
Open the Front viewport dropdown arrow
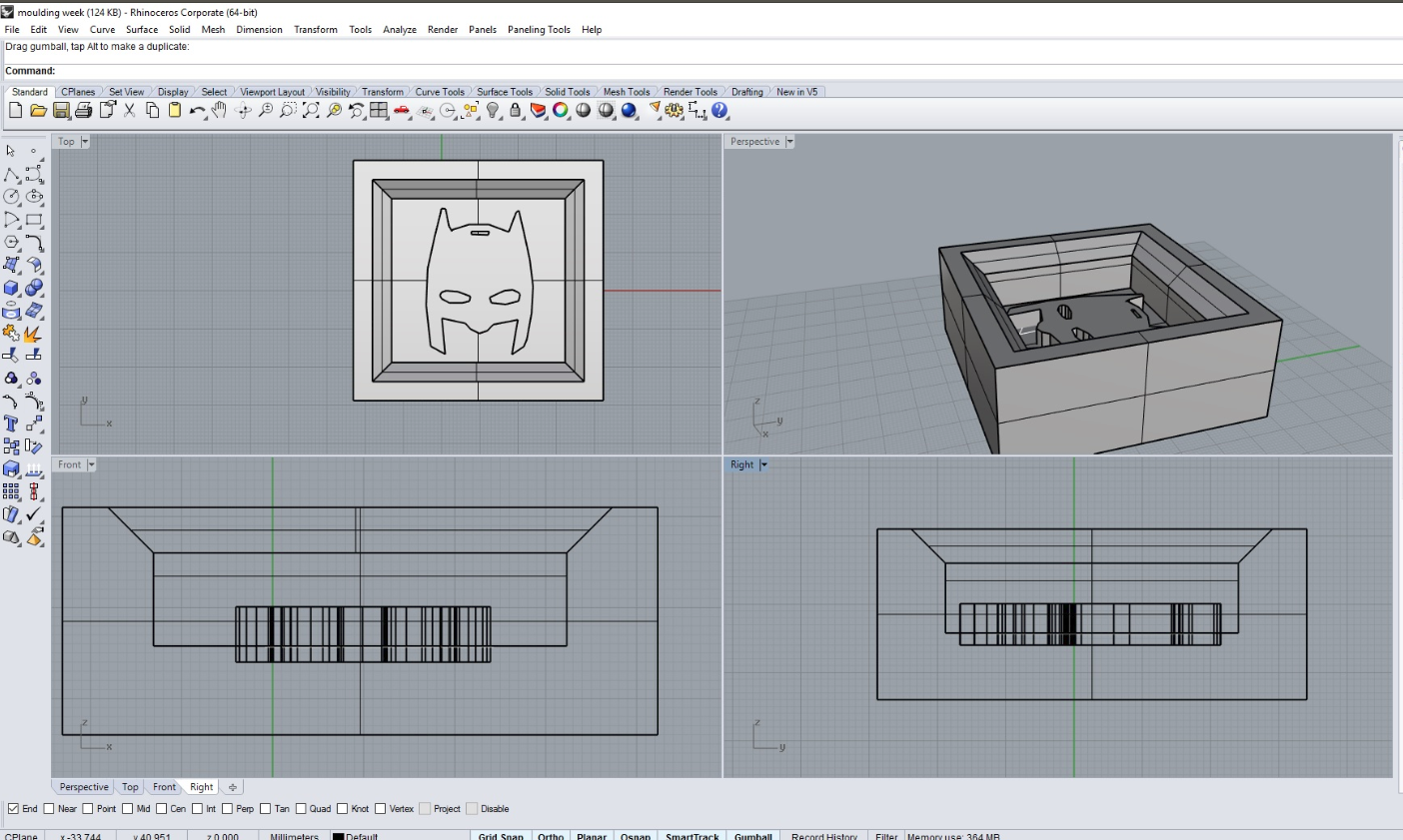tap(91, 464)
